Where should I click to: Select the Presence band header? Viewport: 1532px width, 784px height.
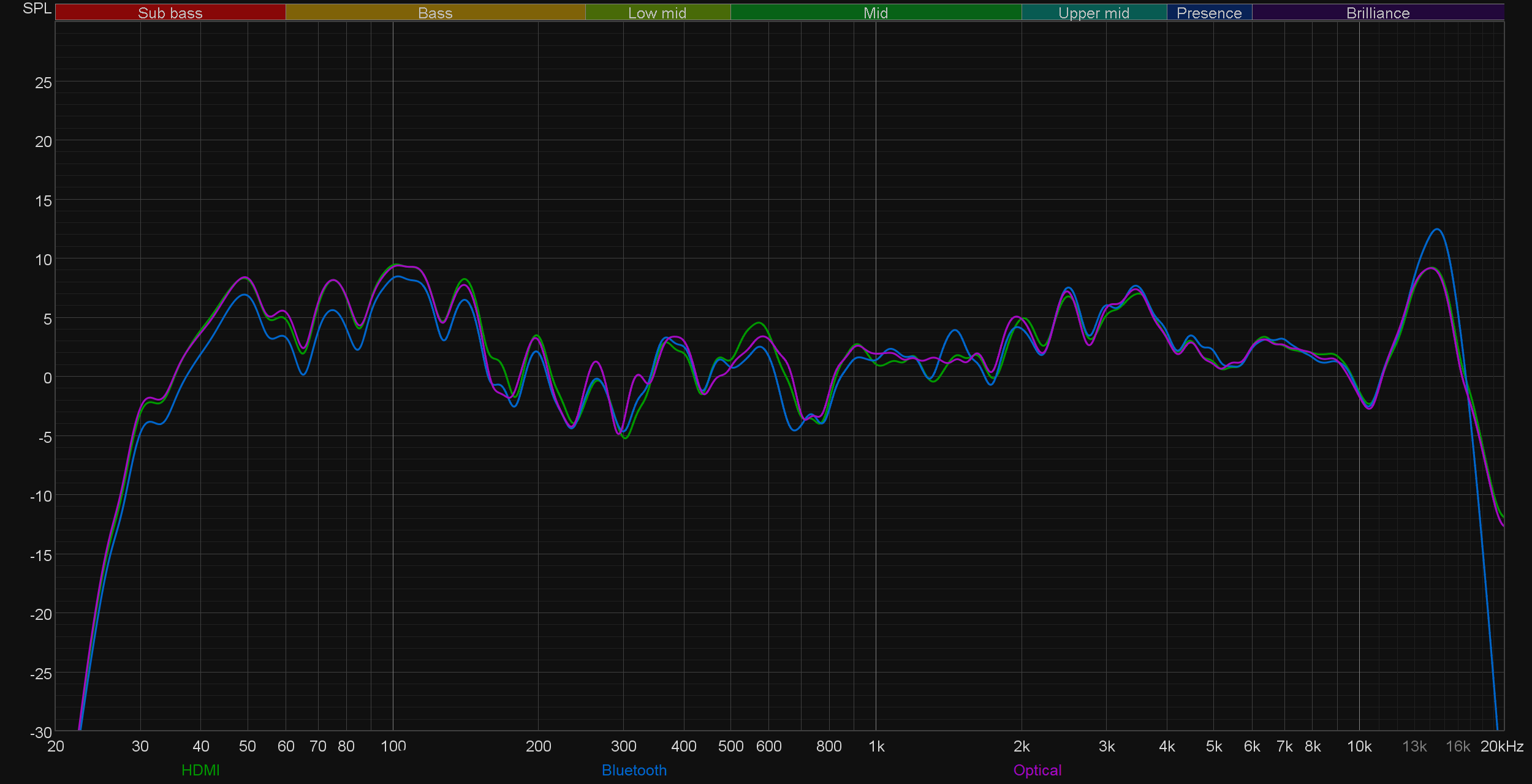[1208, 13]
